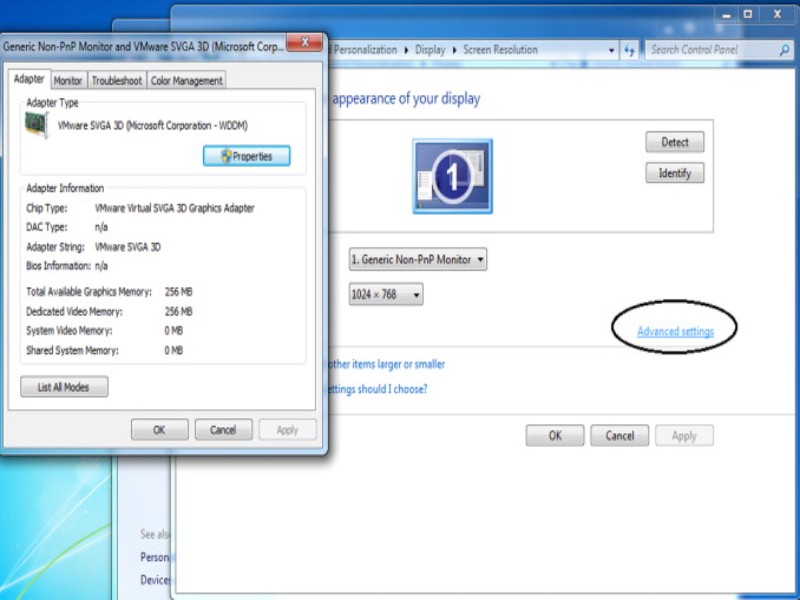800x600 pixels.
Task: Open the Advanced settings link
Action: pos(675,332)
